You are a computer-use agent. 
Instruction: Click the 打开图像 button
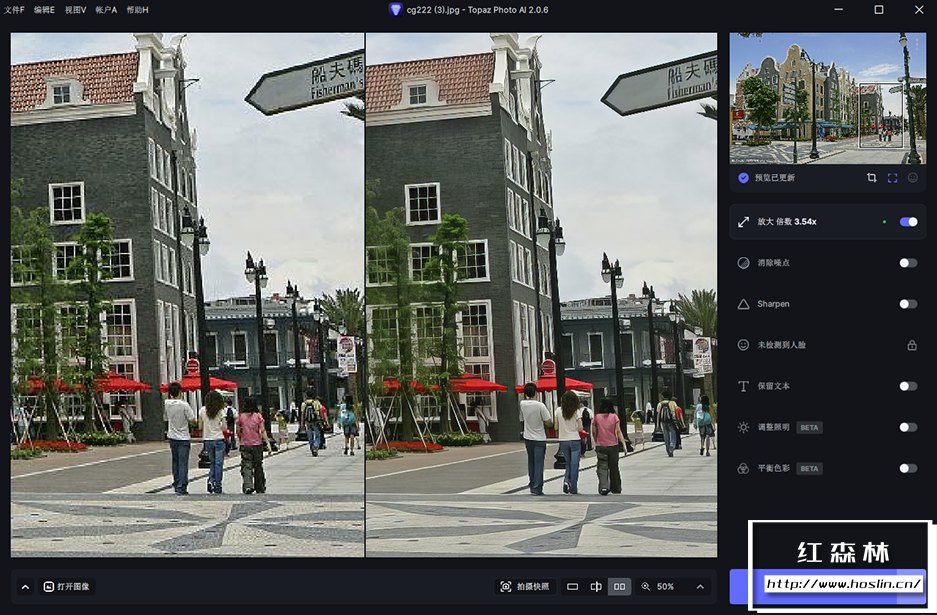click(x=66, y=587)
